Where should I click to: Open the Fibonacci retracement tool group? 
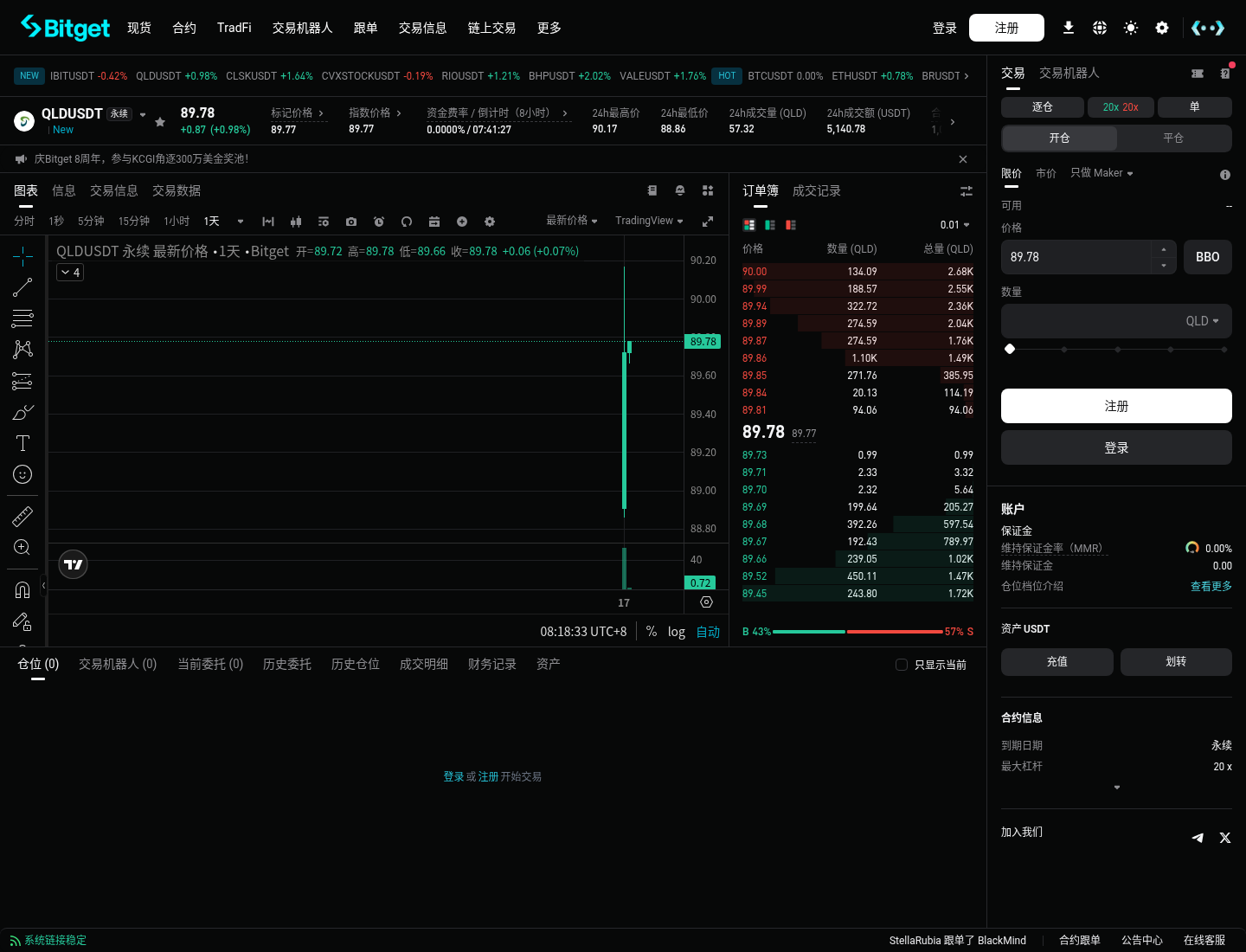[x=22, y=318]
